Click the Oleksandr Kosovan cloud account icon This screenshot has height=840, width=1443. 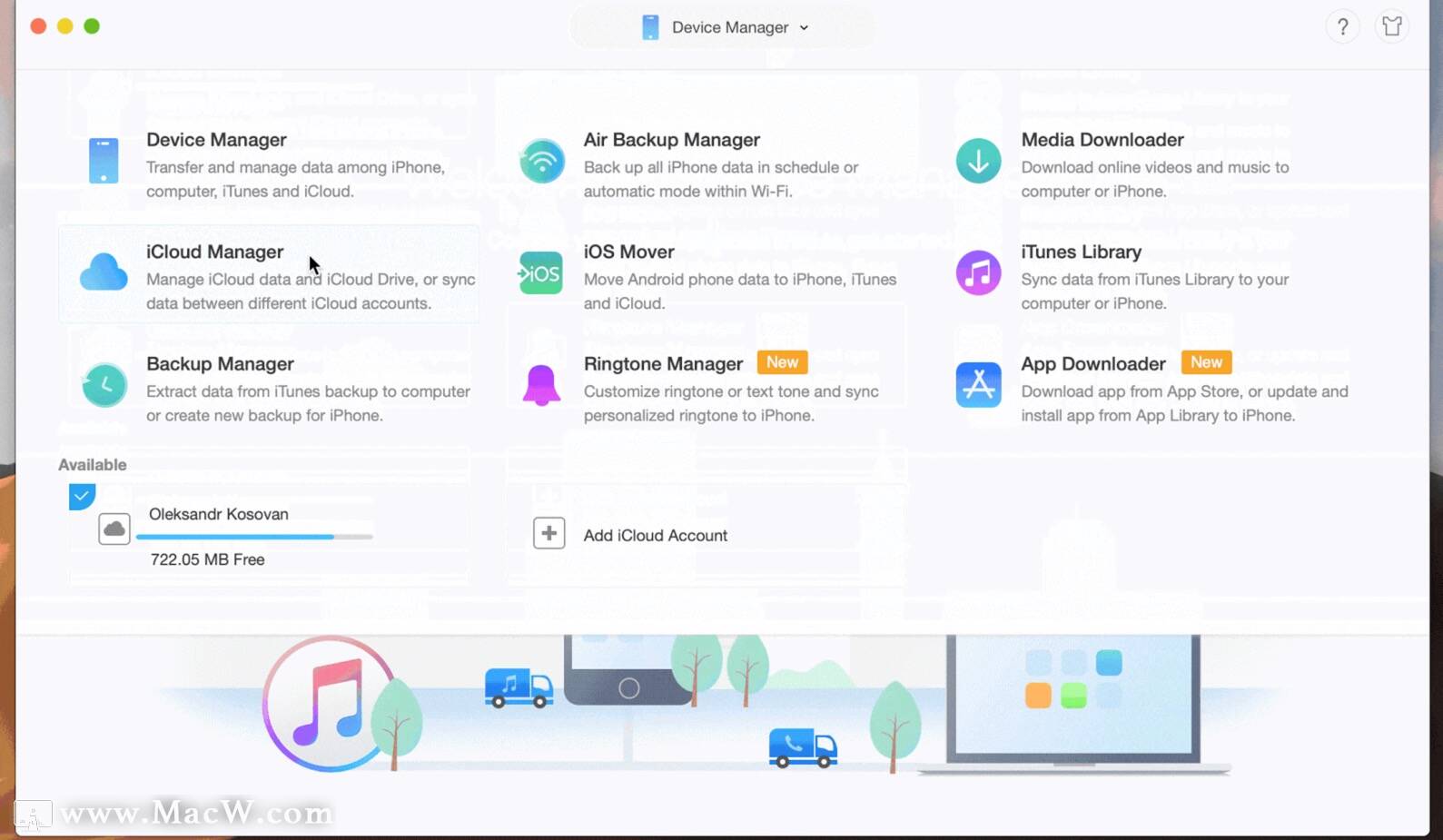click(x=114, y=528)
